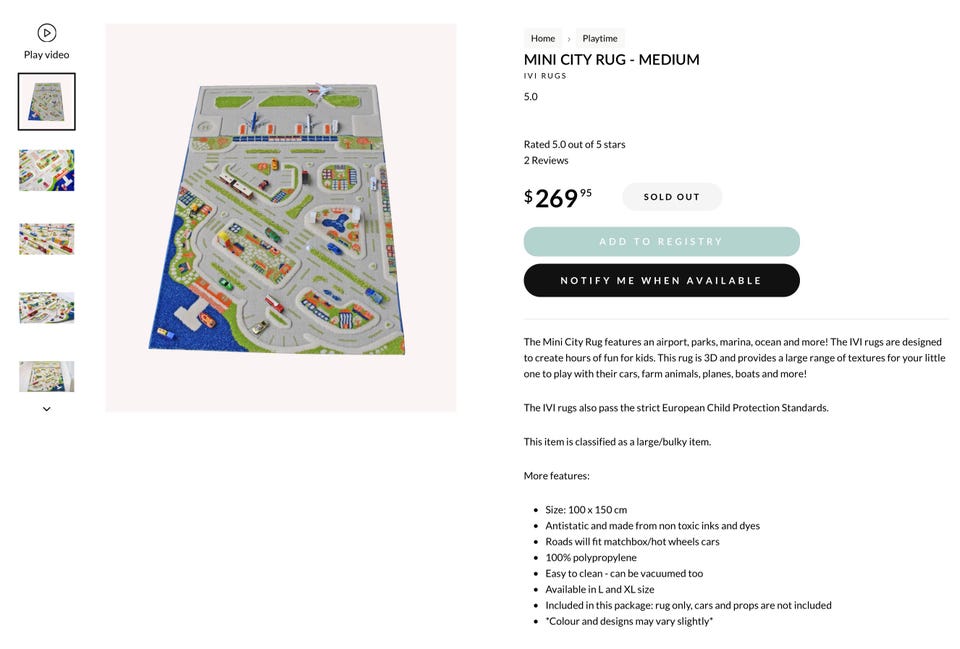
Task: Open the IVI RUGS brand link
Action: [x=545, y=76]
